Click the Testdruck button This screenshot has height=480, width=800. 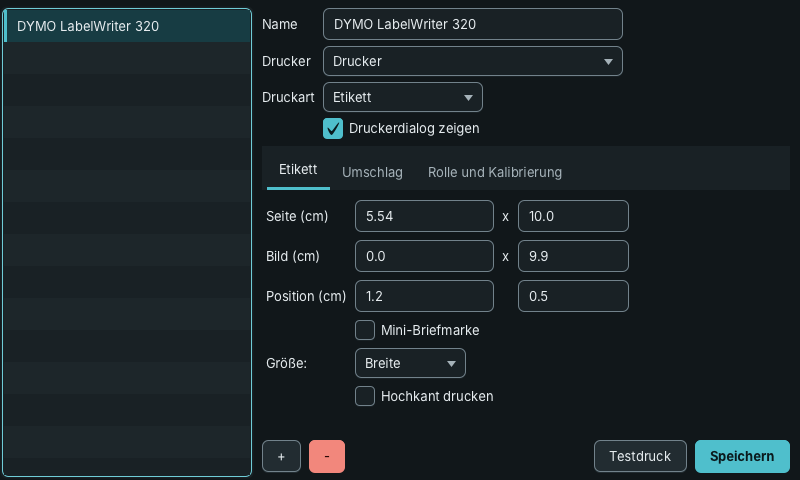coord(640,456)
